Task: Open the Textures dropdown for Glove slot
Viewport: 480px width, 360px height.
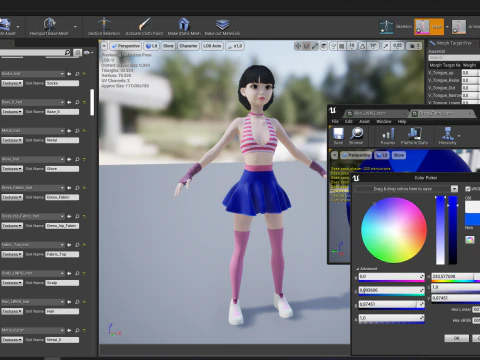Action: pos(12,169)
